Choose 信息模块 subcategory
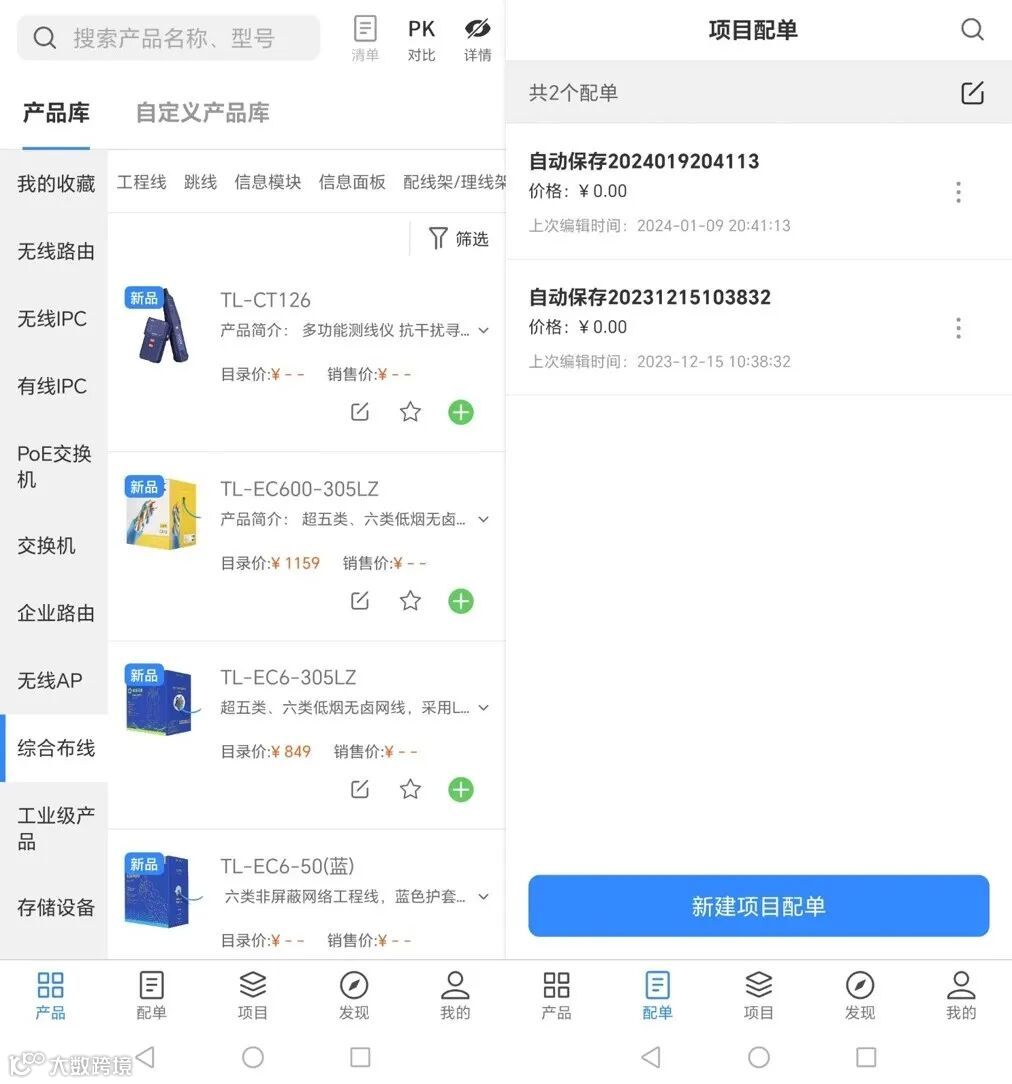Screen dimensions: 1012x1084 tap(268, 182)
